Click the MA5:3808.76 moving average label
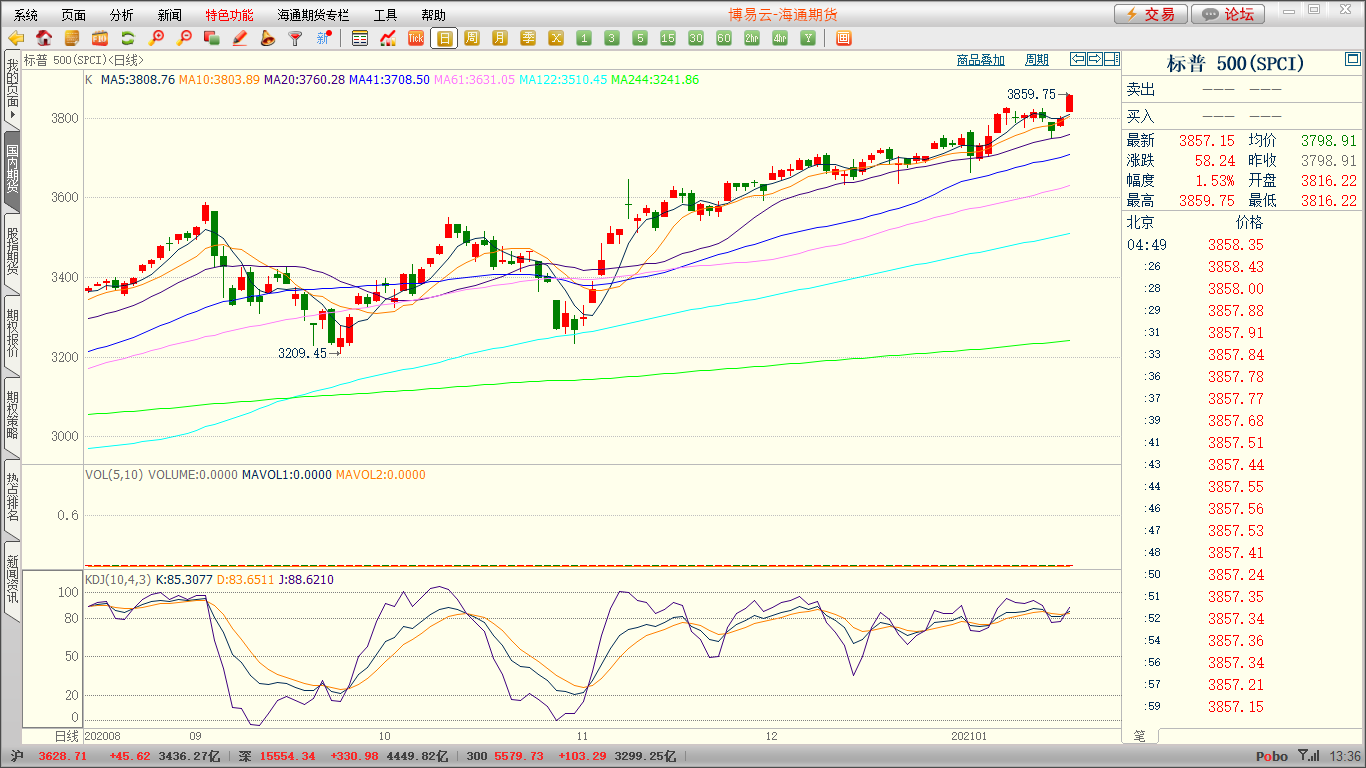This screenshot has height=768, width=1366. 137,79
